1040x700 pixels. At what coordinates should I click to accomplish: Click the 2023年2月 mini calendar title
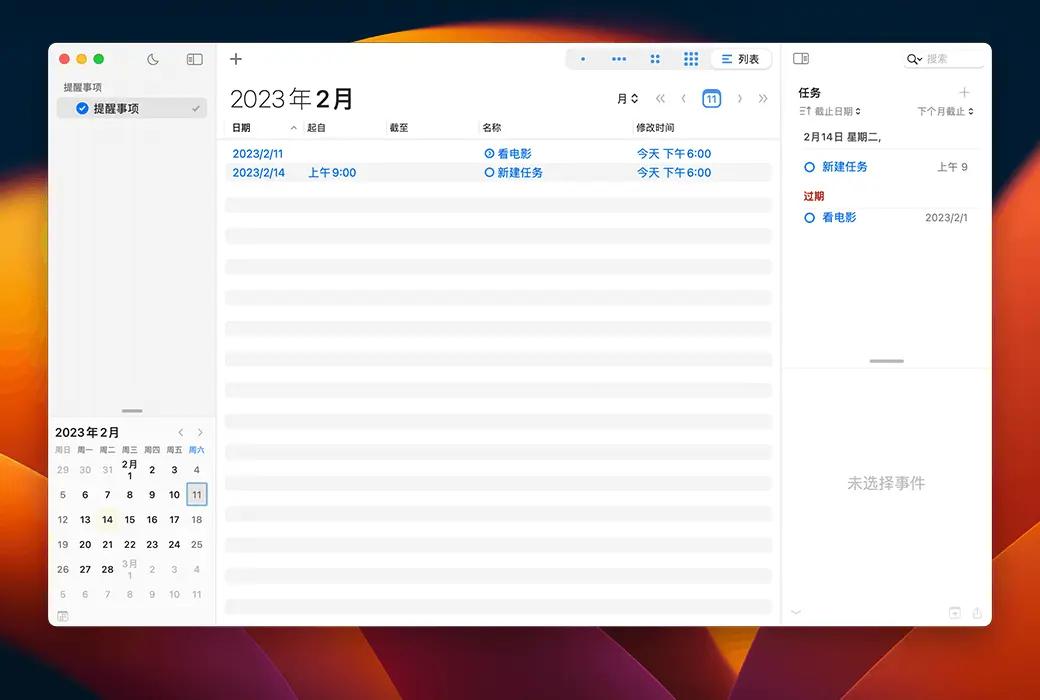click(87, 433)
